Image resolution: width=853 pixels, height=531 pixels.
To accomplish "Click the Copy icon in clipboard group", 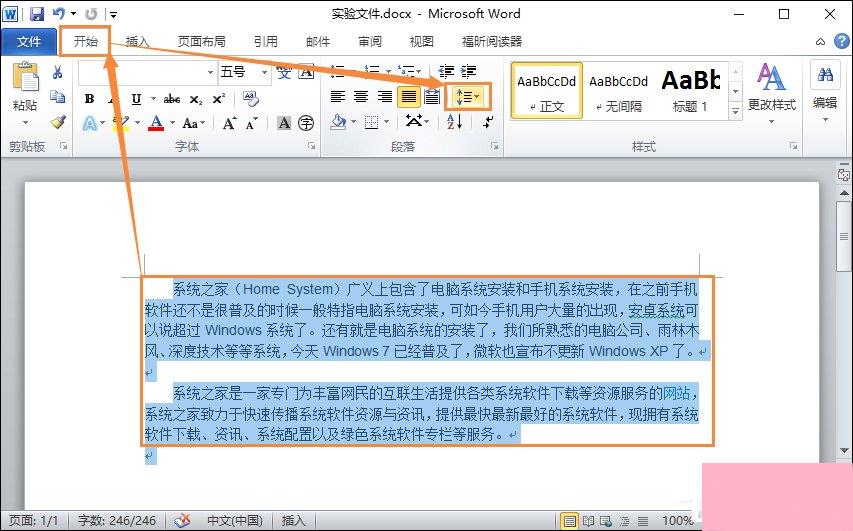I will coord(58,97).
